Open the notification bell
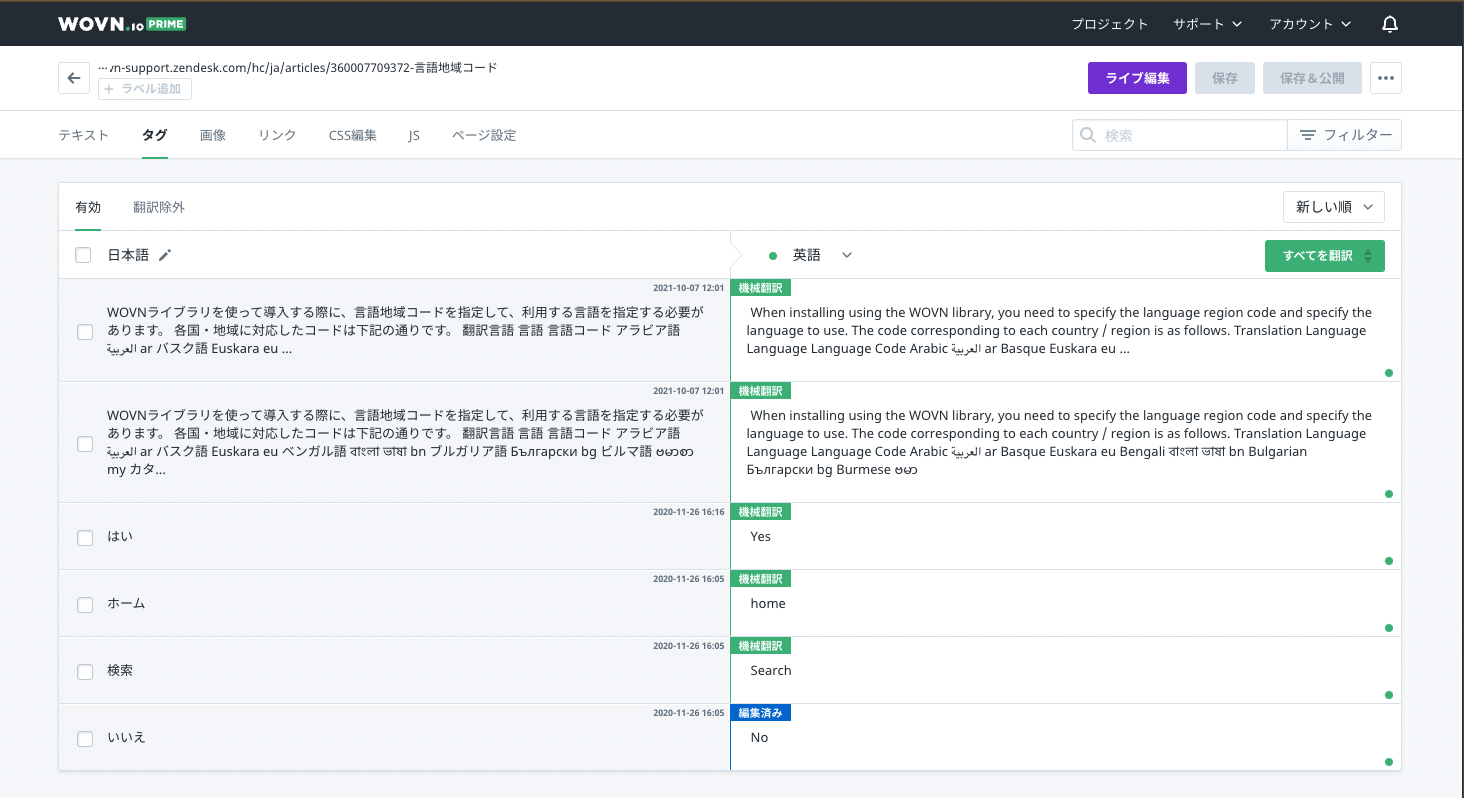1464x798 pixels. (x=1389, y=24)
